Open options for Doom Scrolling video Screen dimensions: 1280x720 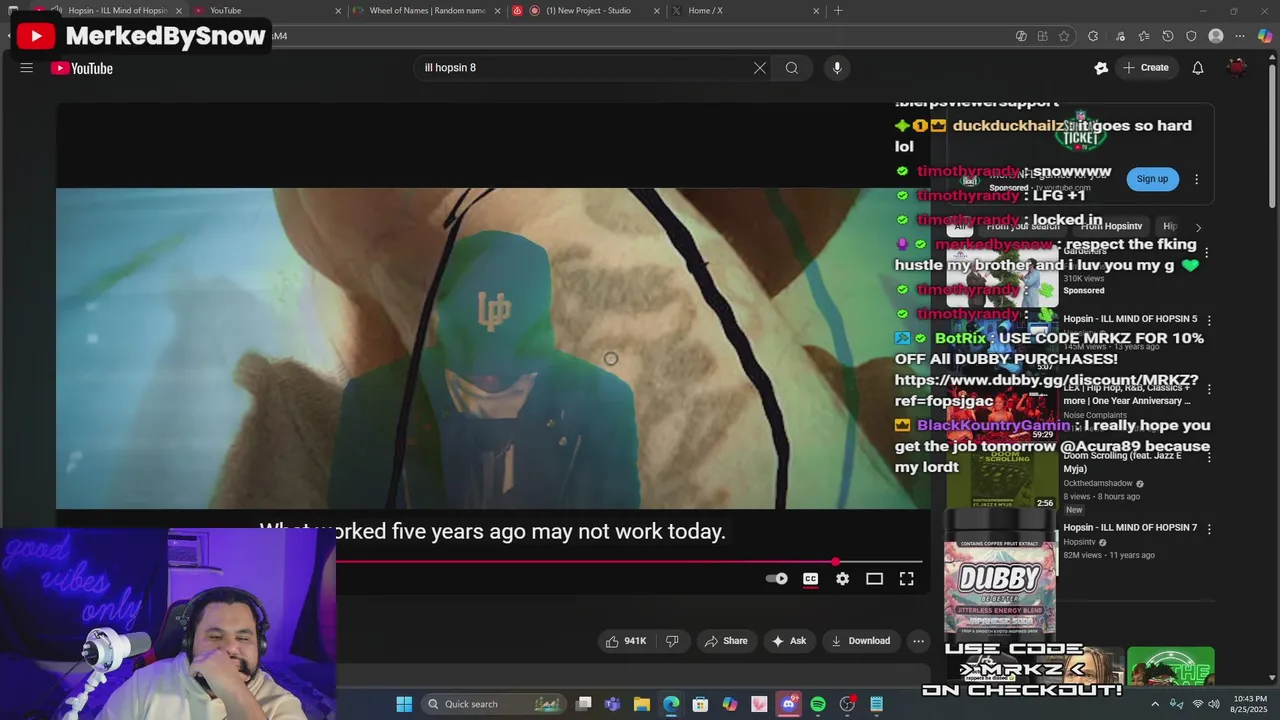point(1209,457)
